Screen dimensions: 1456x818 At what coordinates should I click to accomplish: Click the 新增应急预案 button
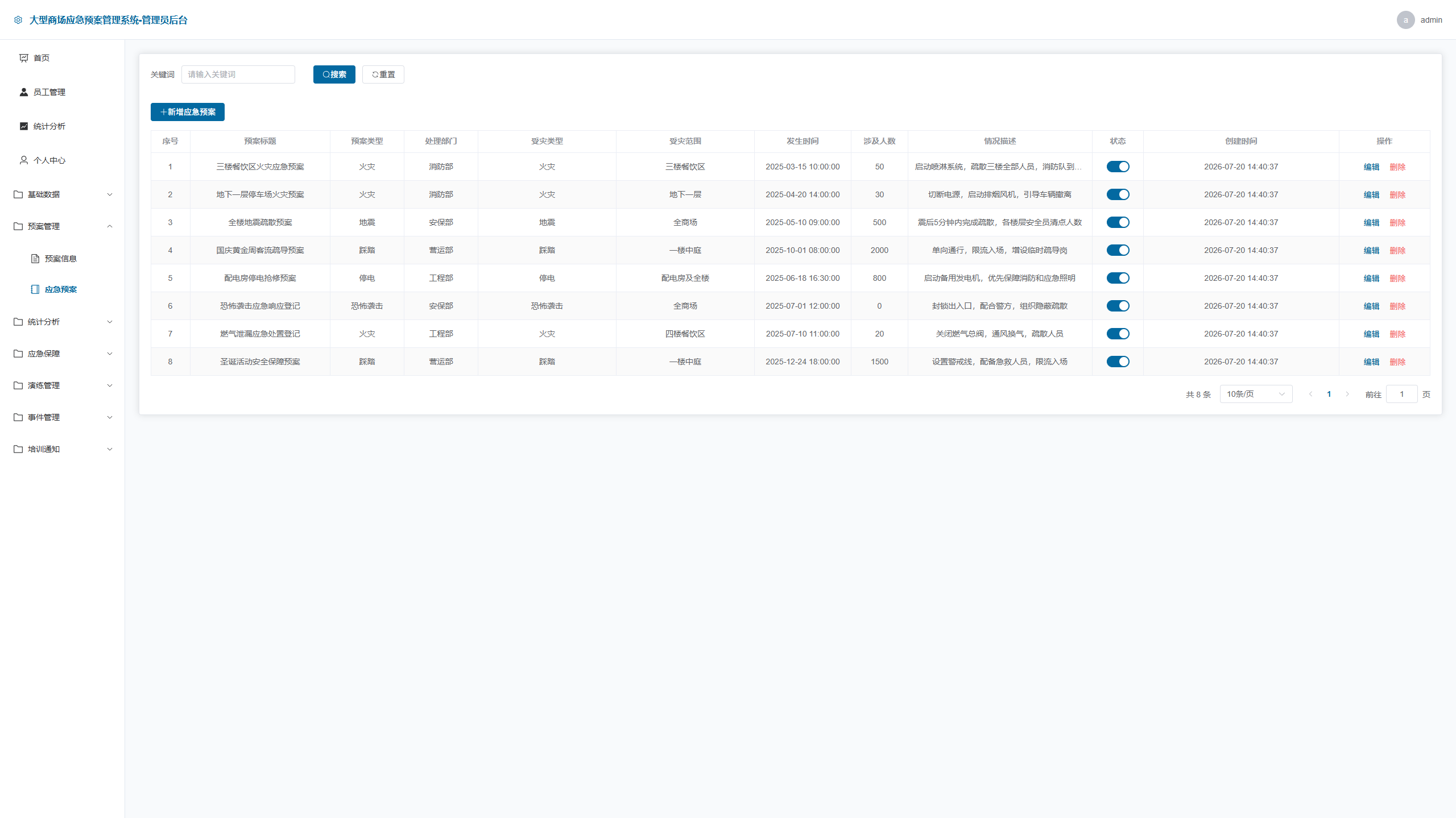click(188, 112)
